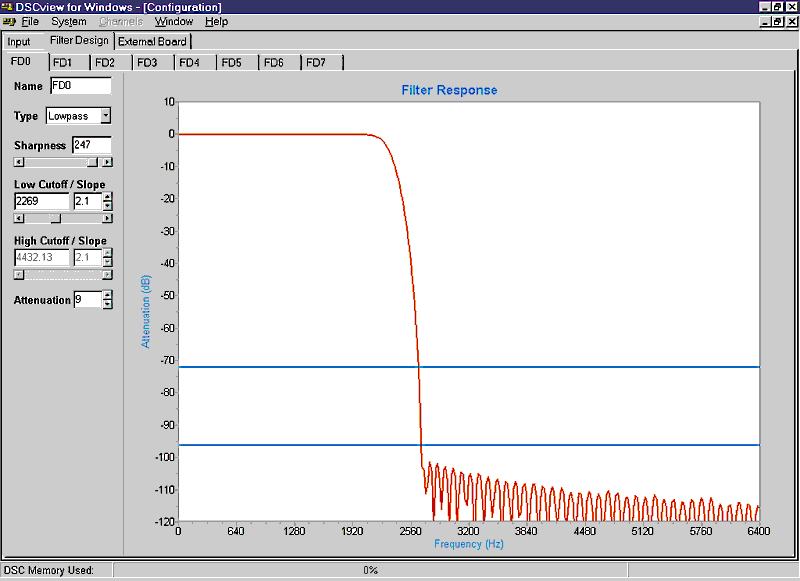Click the Configuration child window menu icon

click(x=8, y=21)
